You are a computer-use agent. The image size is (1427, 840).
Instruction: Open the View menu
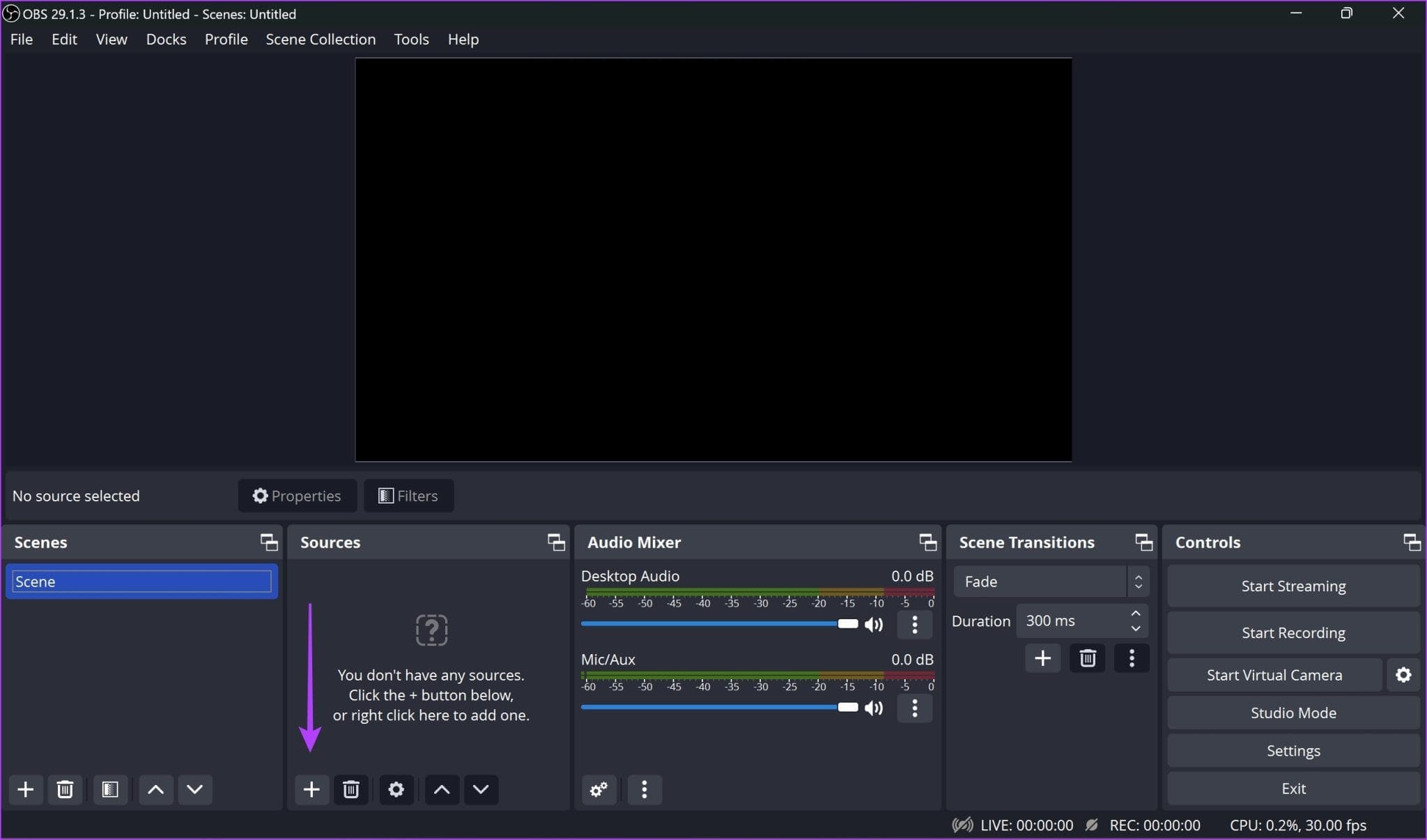coord(110,39)
